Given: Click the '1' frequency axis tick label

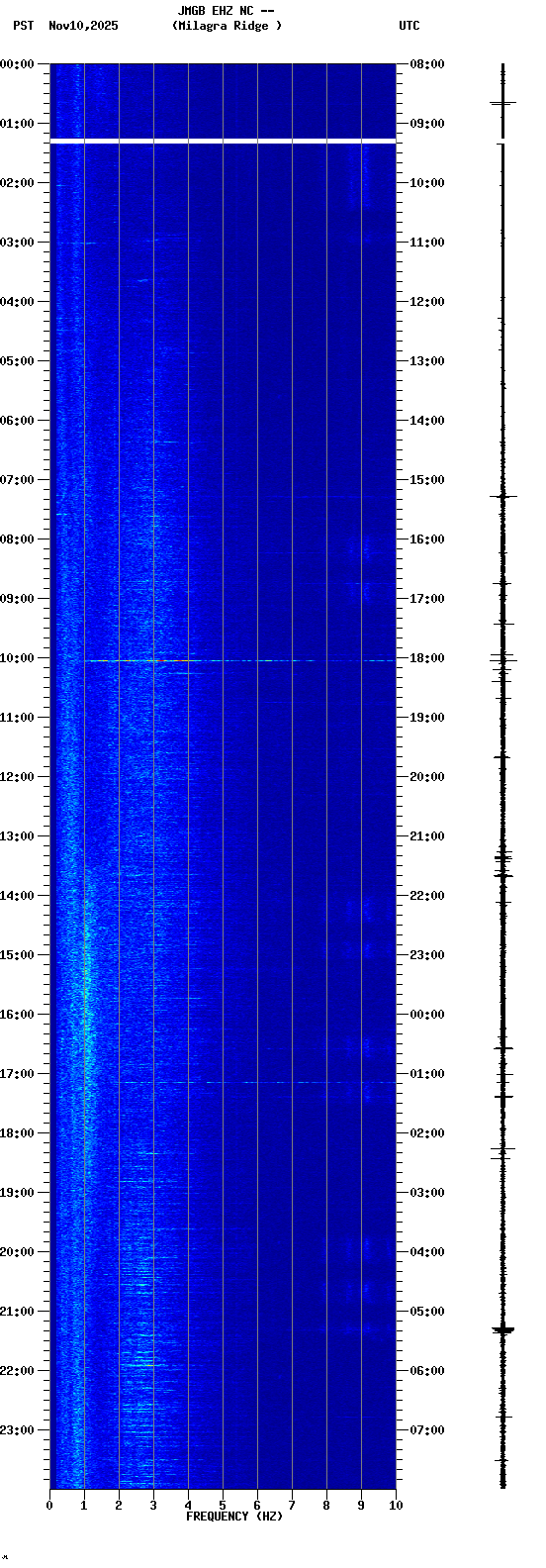Looking at the screenshot, I should pyautogui.click(x=84, y=1506).
